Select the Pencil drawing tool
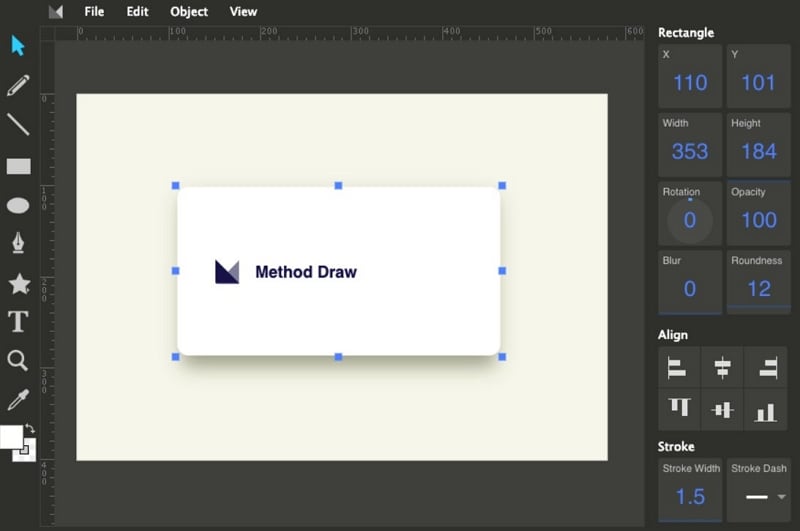Image resolution: width=800 pixels, height=531 pixels. pyautogui.click(x=18, y=86)
